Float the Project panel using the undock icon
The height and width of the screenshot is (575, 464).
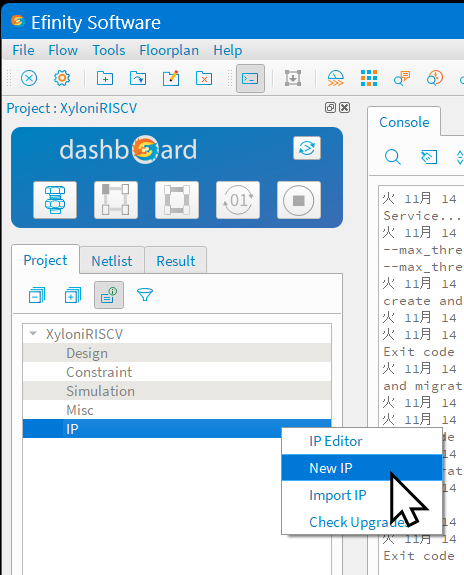point(330,107)
